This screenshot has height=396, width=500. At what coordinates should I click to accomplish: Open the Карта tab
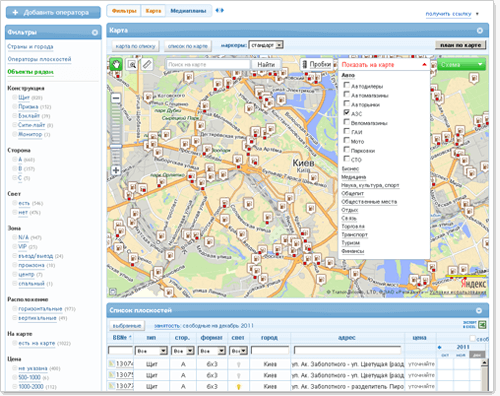(x=153, y=11)
